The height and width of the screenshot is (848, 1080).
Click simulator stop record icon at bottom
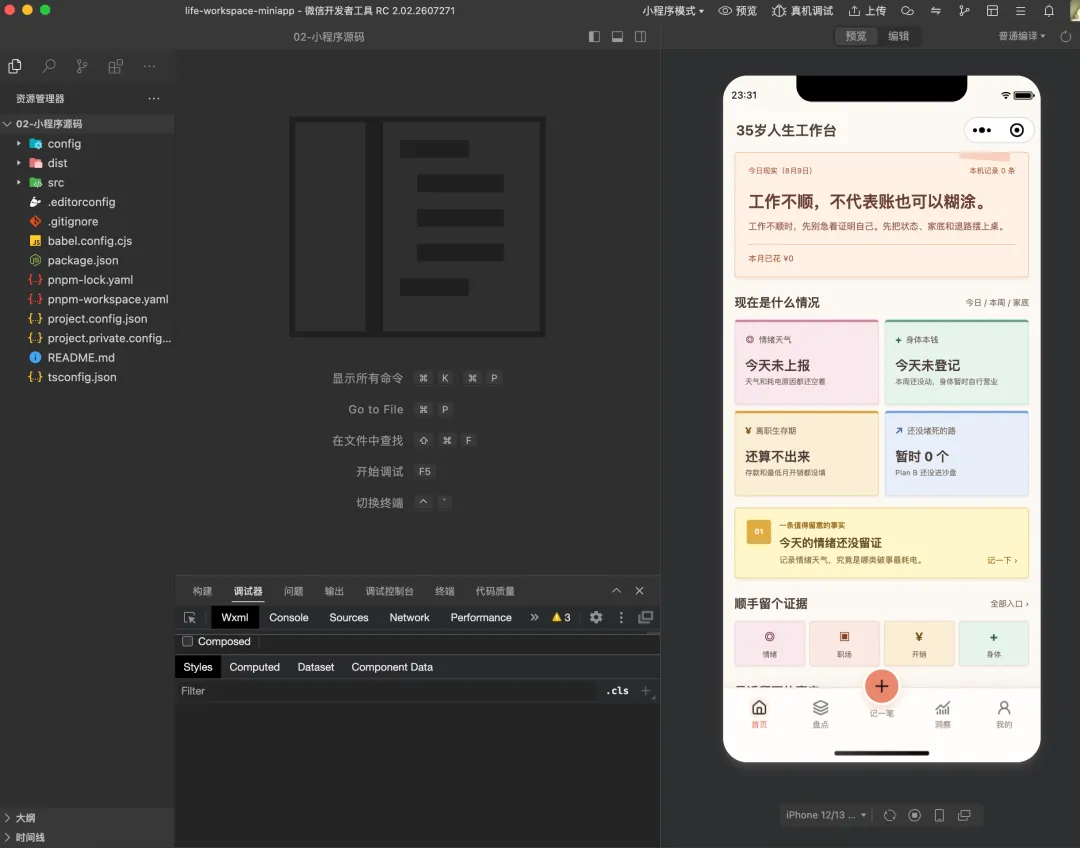(915, 816)
